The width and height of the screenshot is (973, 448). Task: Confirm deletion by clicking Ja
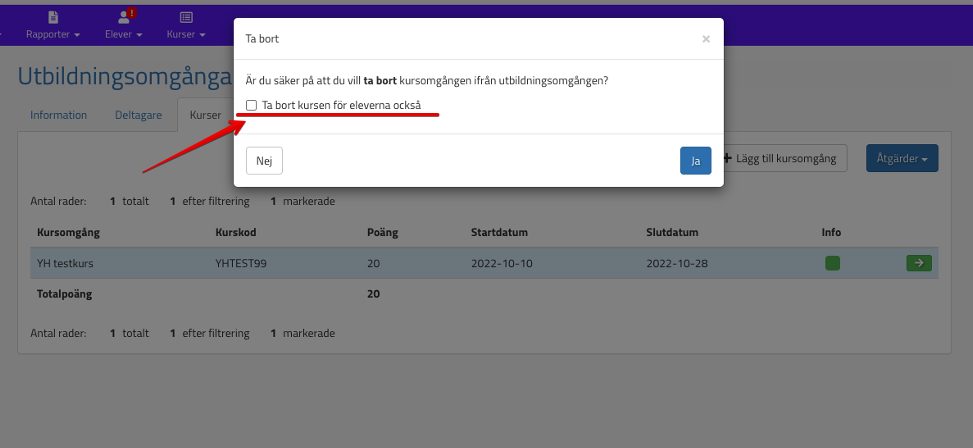[695, 160]
